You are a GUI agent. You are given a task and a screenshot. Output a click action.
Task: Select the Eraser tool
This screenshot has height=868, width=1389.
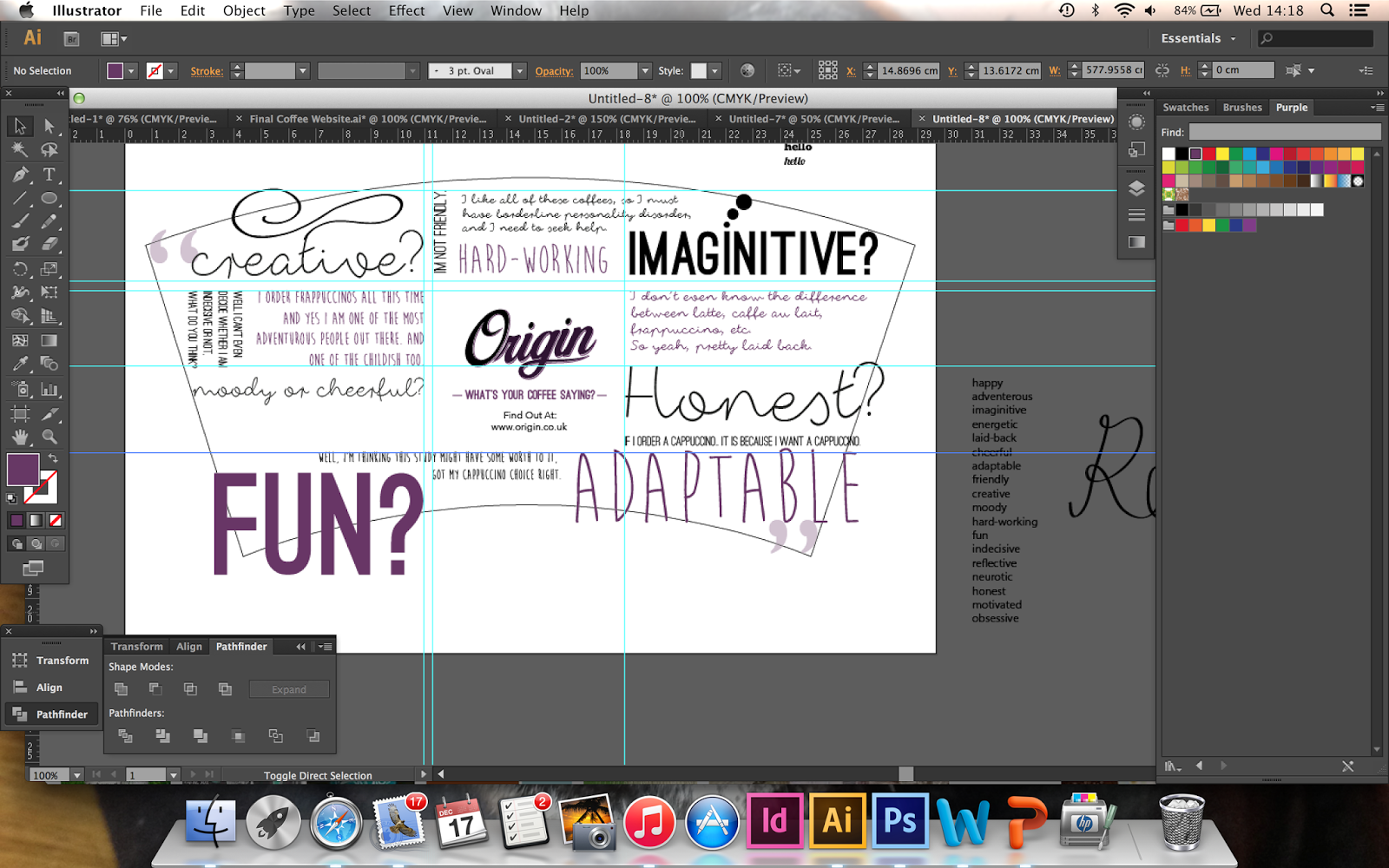pos(49,245)
